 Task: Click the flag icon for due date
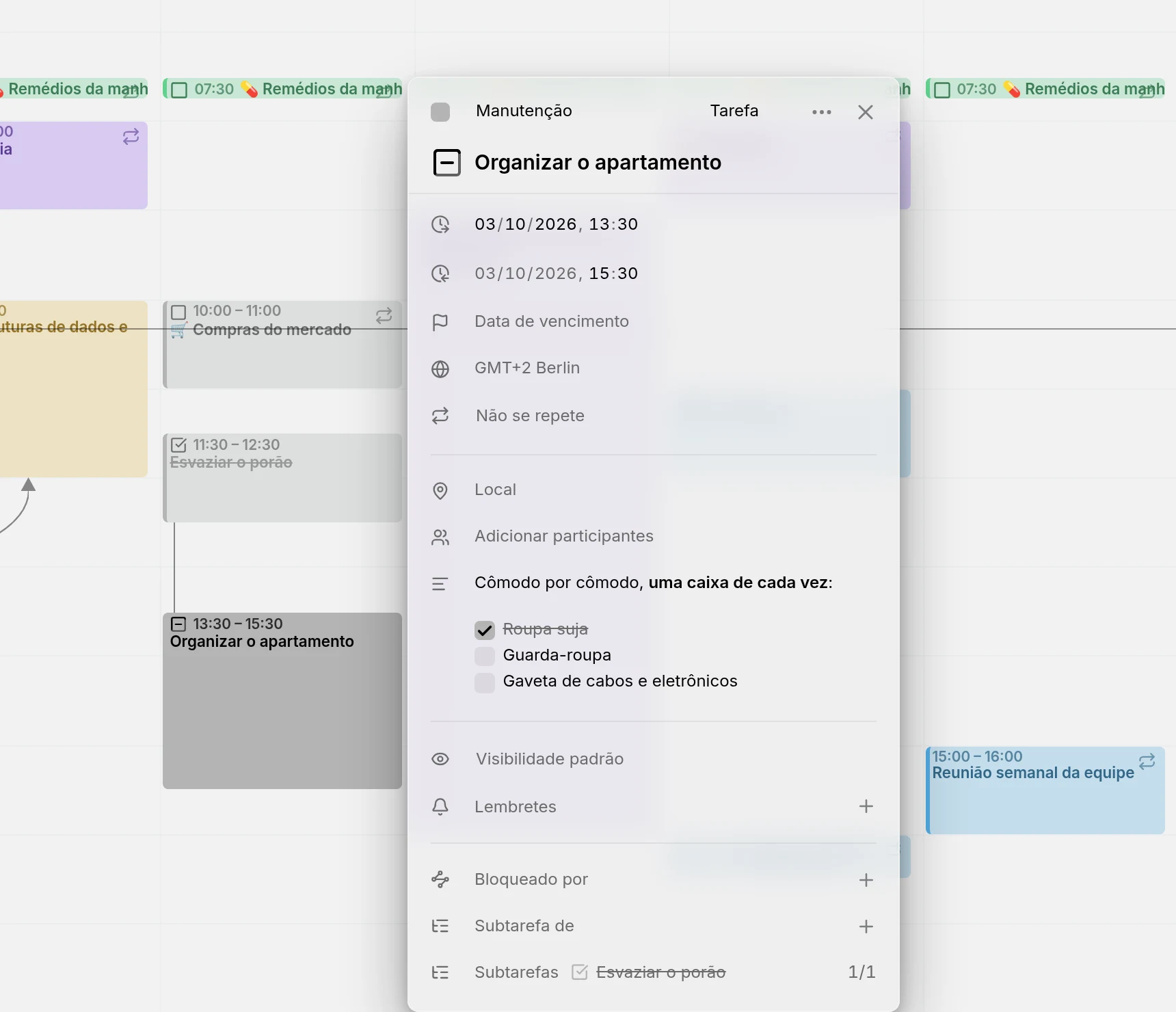440,322
